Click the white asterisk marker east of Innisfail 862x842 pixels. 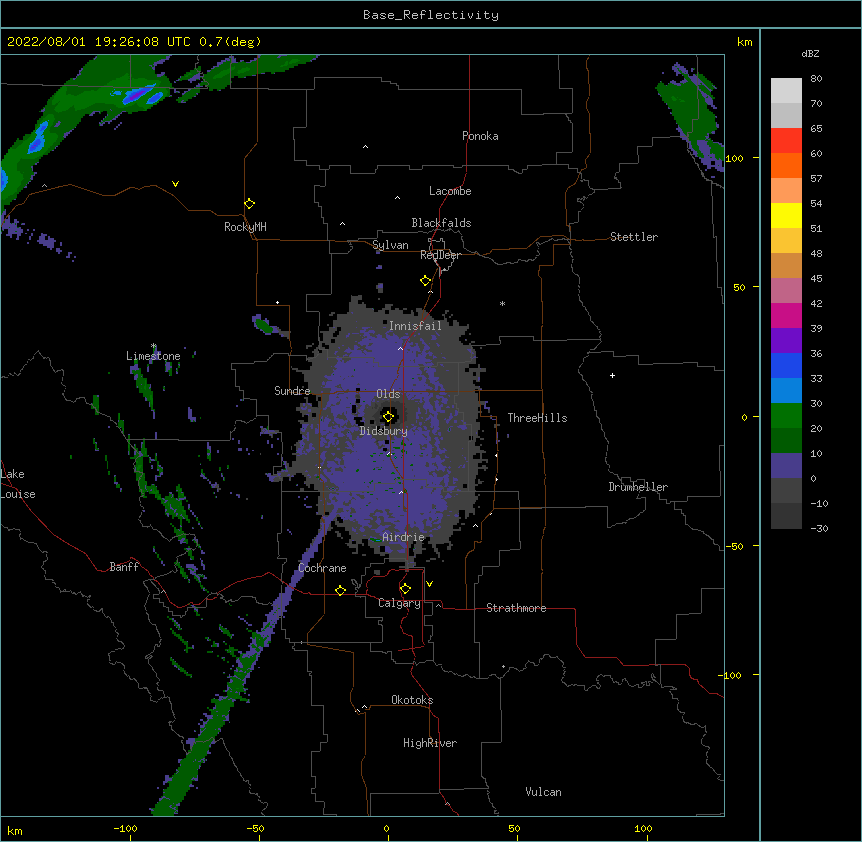[x=502, y=303]
